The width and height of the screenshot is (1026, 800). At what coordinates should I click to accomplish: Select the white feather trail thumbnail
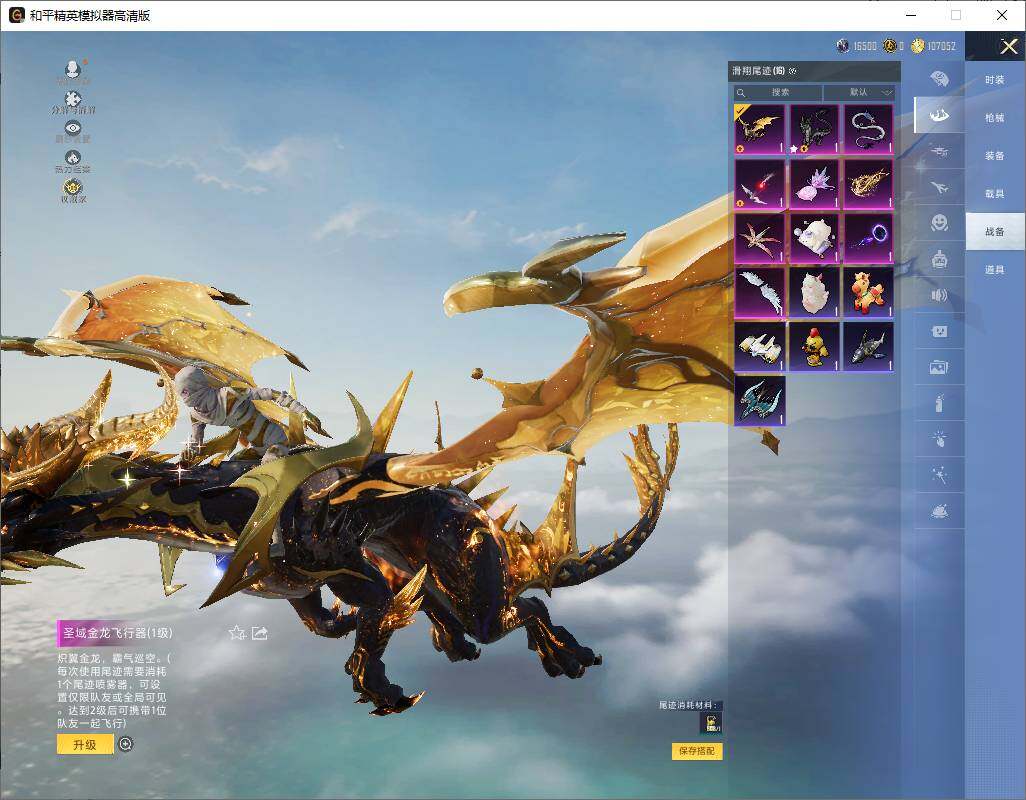760,292
